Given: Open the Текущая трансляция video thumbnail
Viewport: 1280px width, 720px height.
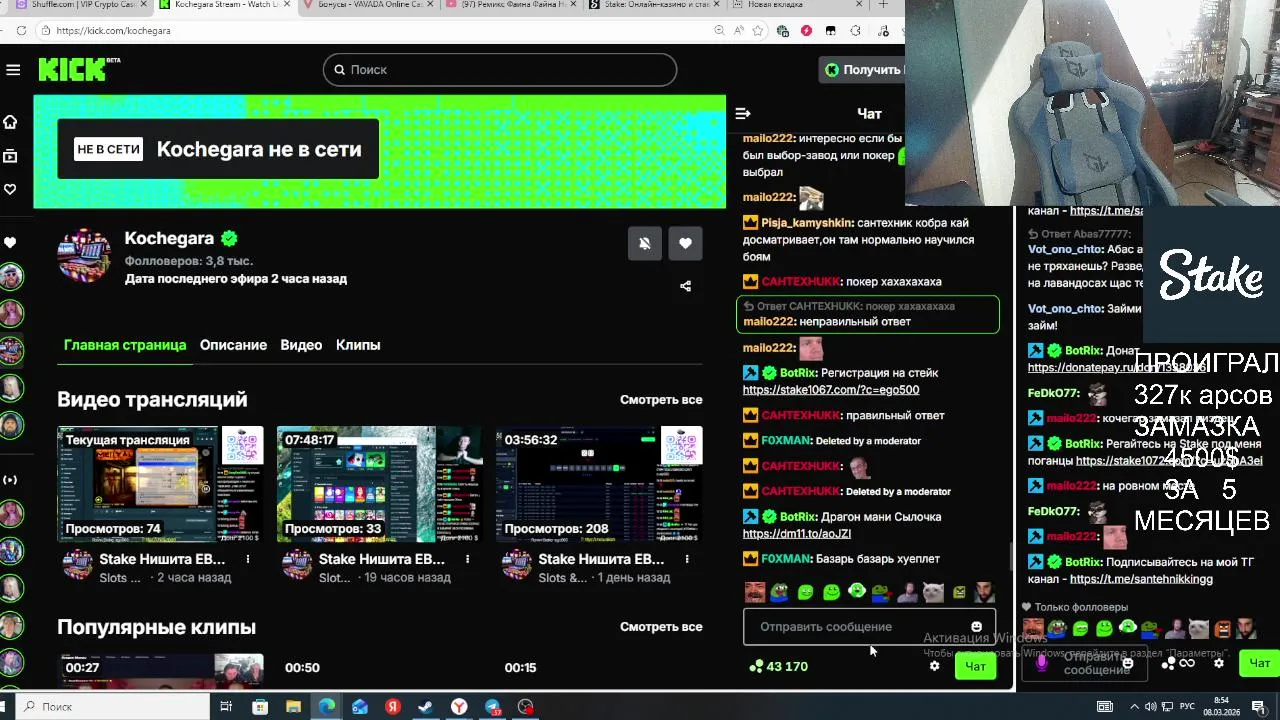Looking at the screenshot, I should point(160,484).
